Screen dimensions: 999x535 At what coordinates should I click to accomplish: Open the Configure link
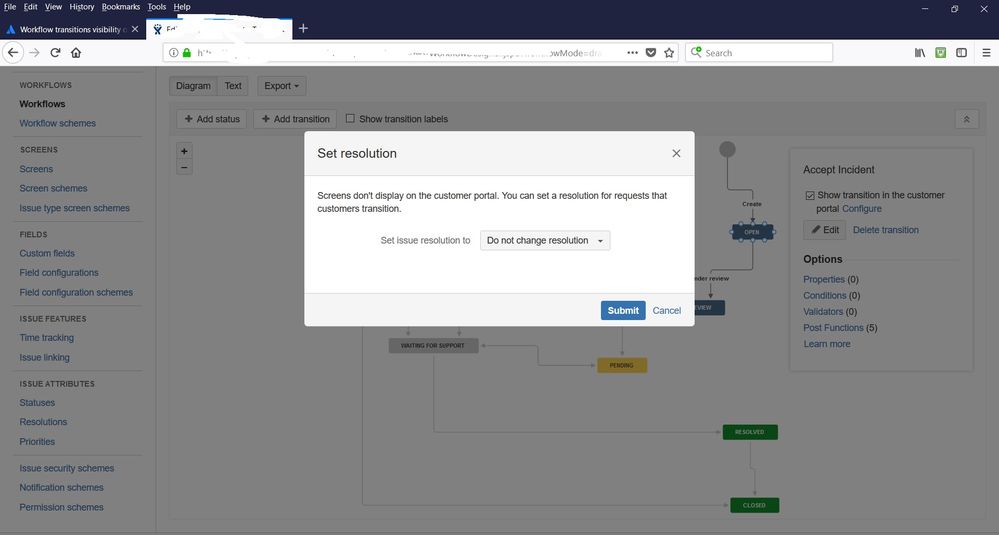(862, 209)
